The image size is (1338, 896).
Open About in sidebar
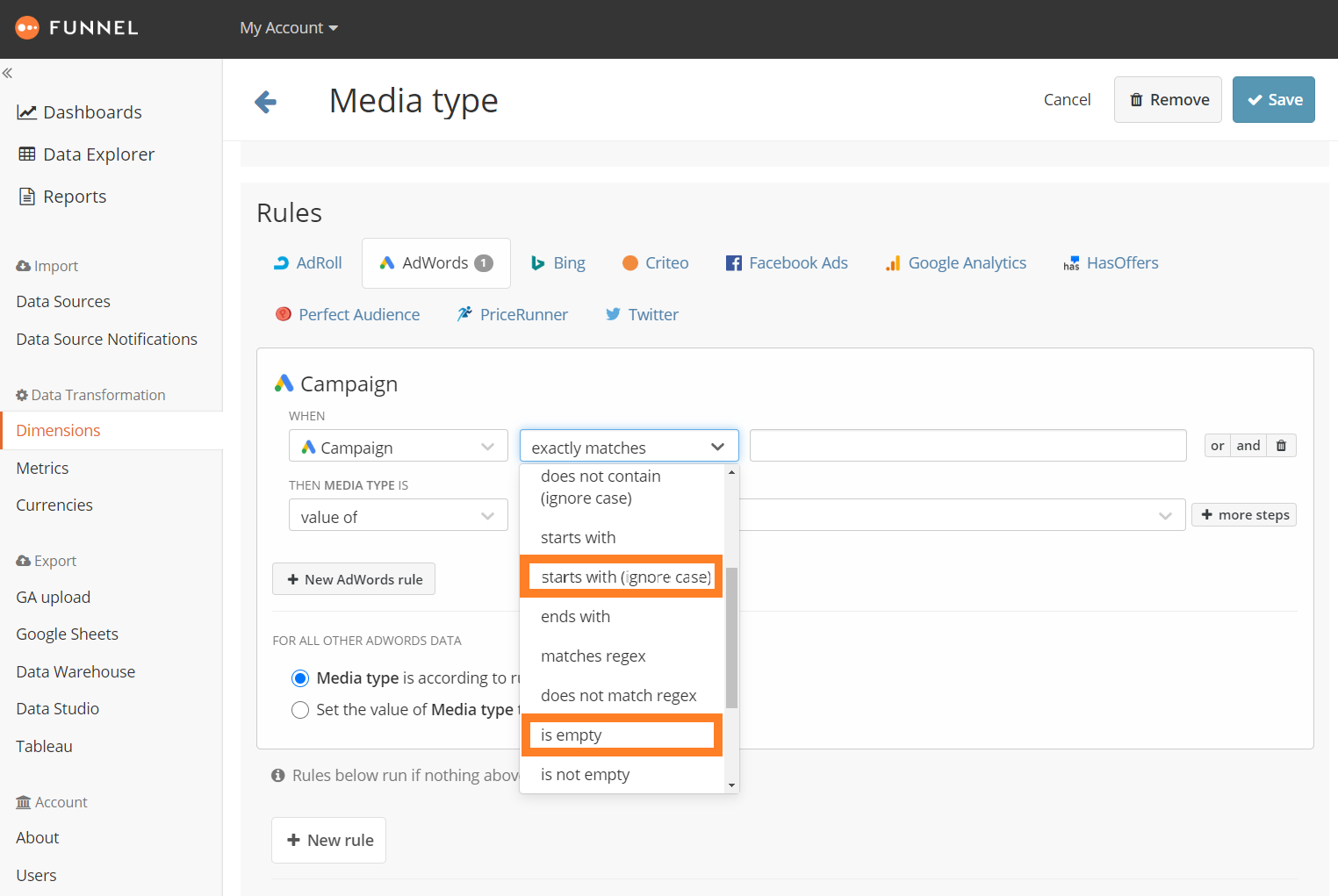(38, 838)
